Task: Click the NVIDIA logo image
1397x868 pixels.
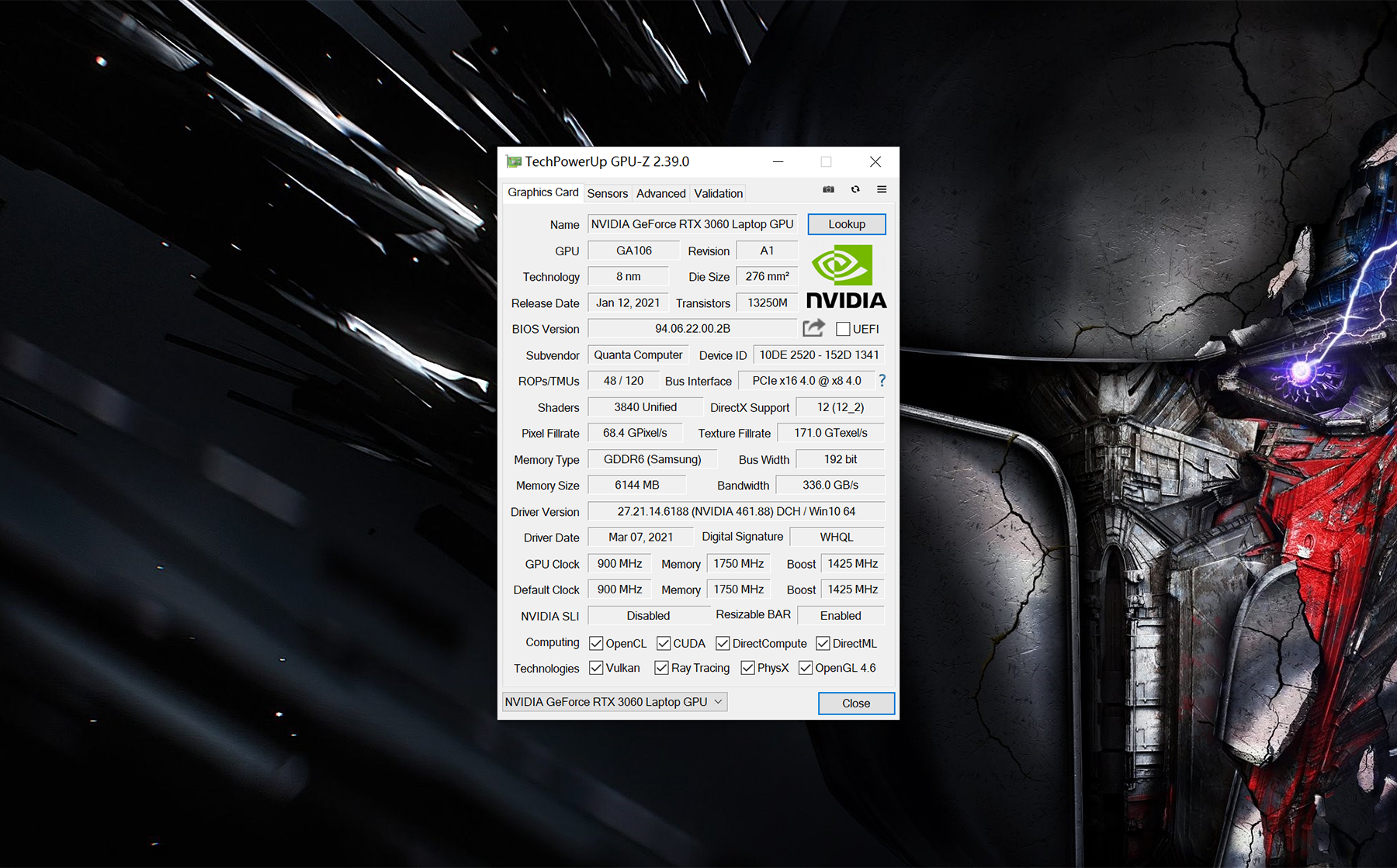Action: pyautogui.click(x=846, y=277)
